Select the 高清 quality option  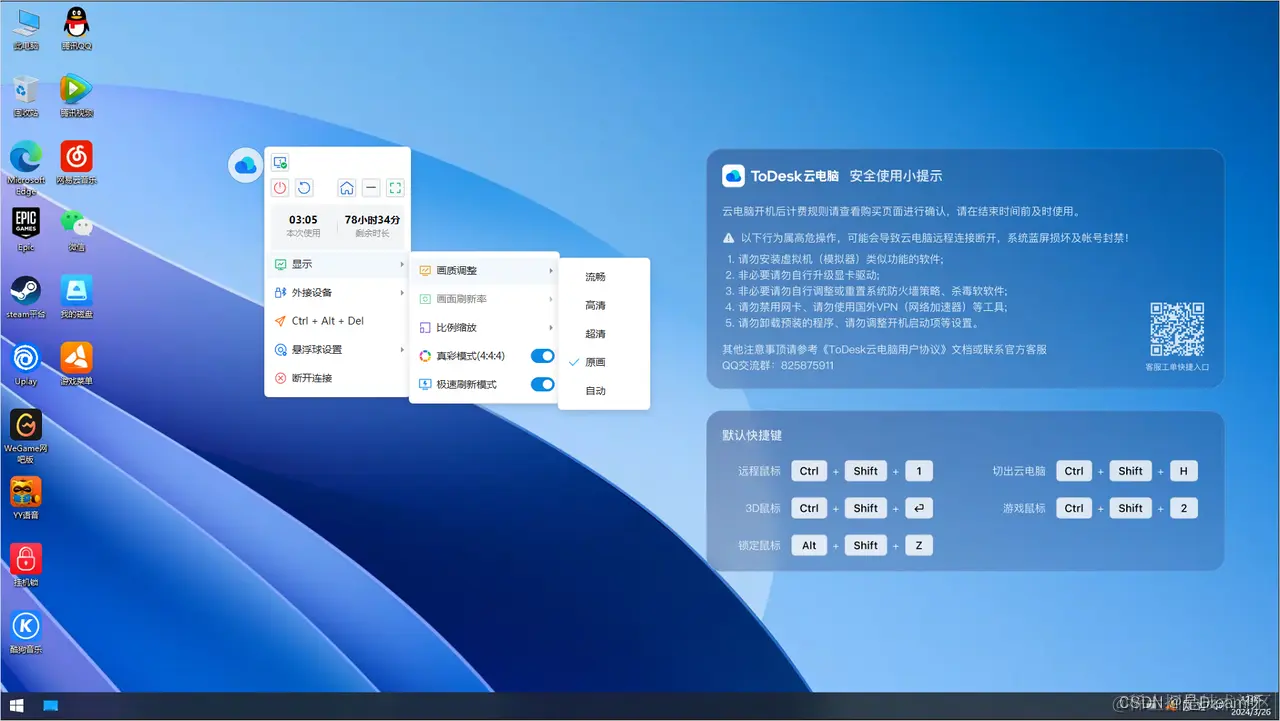point(594,305)
